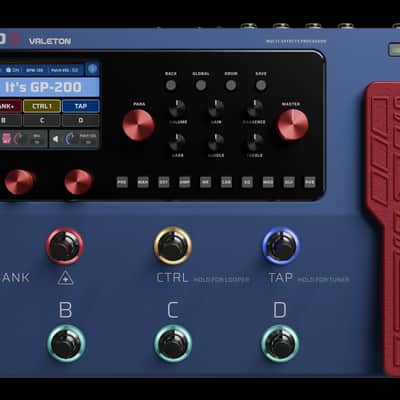Click the large C label above its footswitch
Viewport: 400px width, 400px height.
click(173, 310)
